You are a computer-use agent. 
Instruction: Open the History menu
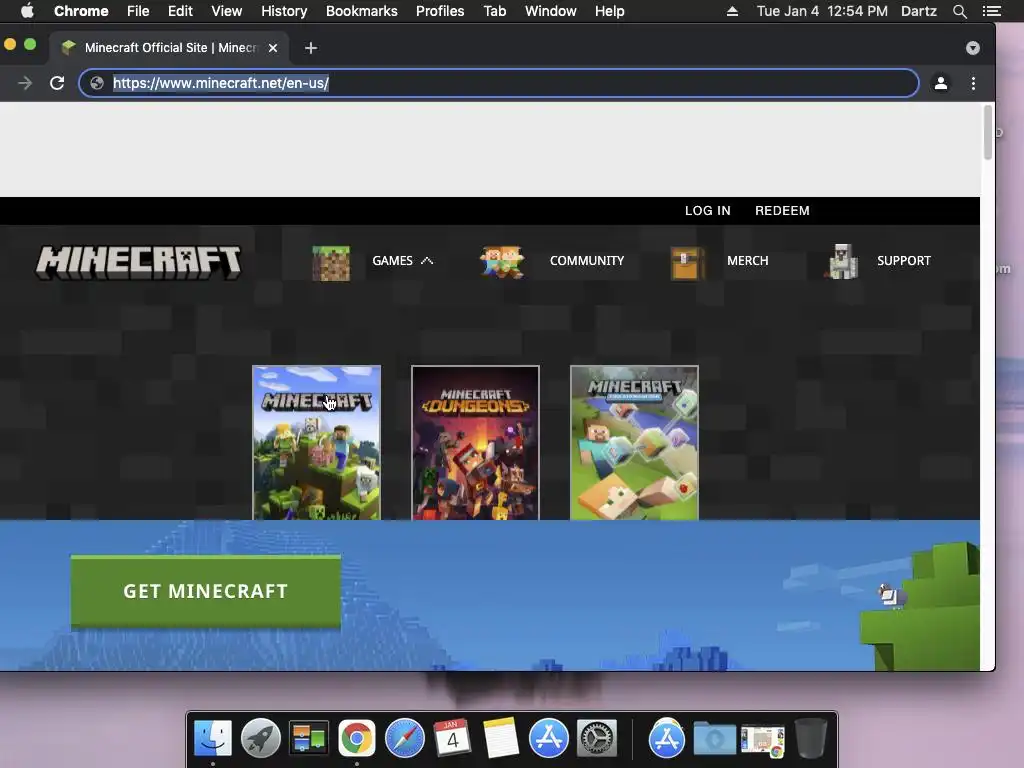pos(284,11)
